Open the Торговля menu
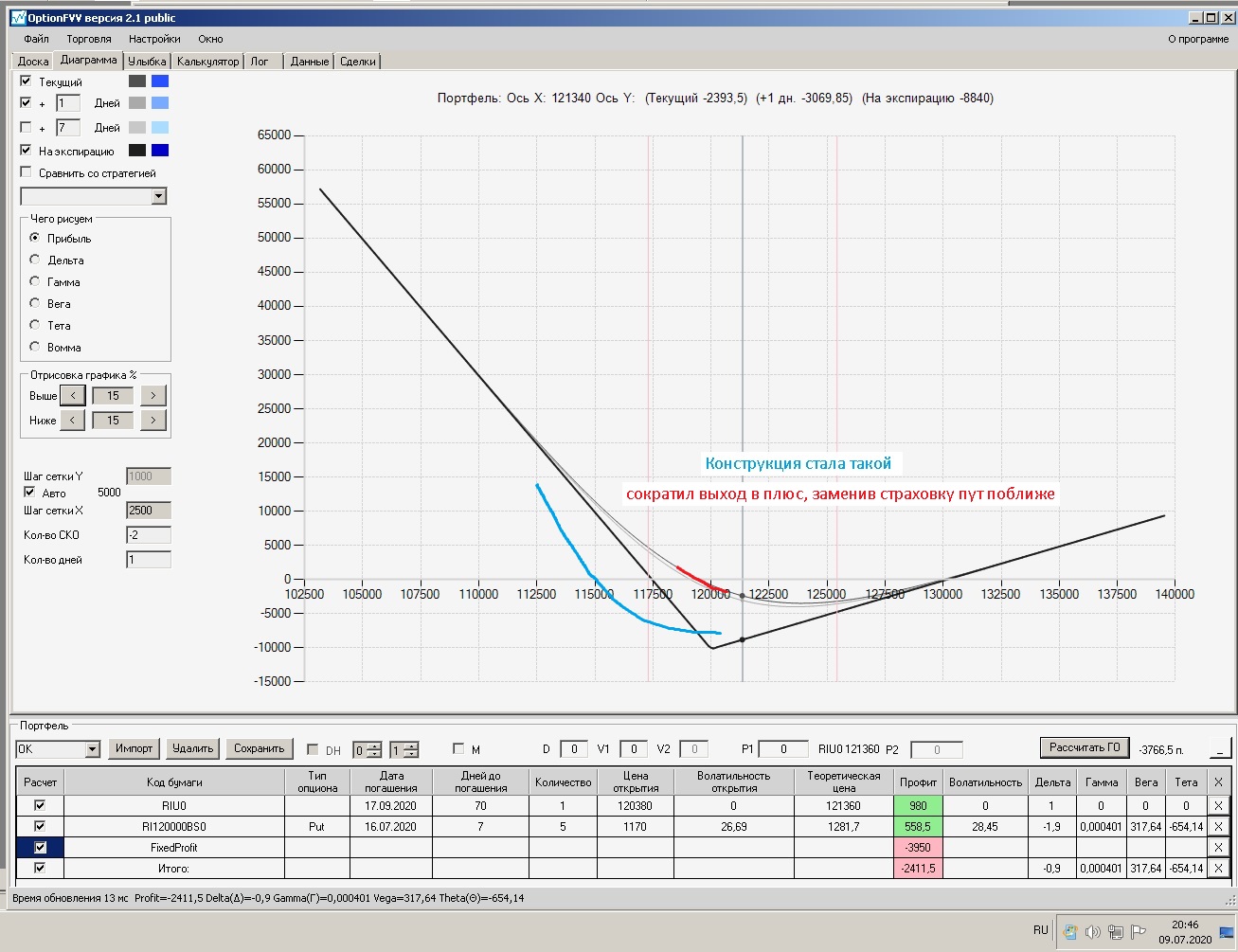Screen dimensions: 1238x952 (x=89, y=39)
